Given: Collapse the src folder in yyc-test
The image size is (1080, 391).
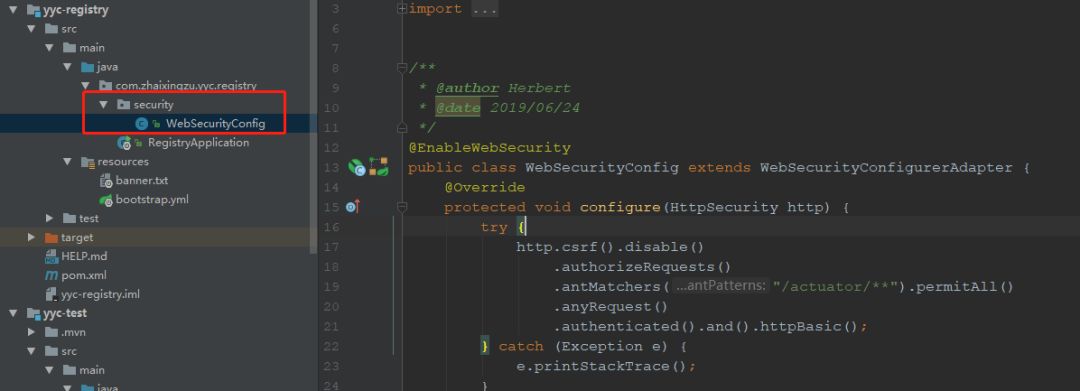Looking at the screenshot, I should pyautogui.click(x=31, y=351).
